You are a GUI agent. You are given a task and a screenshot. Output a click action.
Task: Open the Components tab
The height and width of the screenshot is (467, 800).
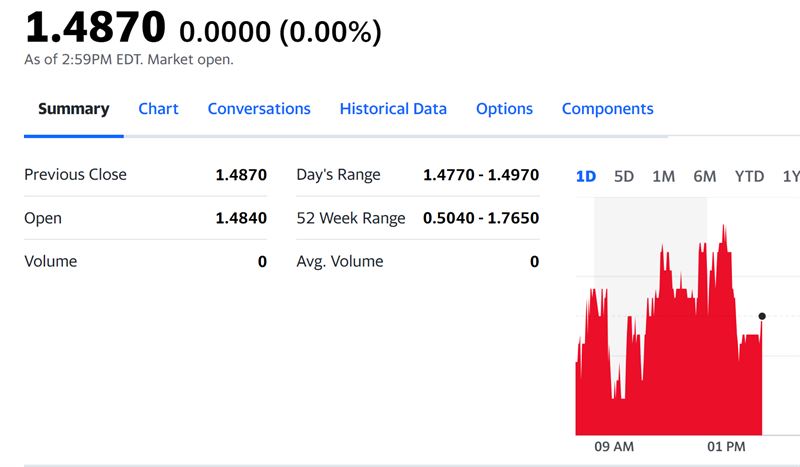point(607,109)
